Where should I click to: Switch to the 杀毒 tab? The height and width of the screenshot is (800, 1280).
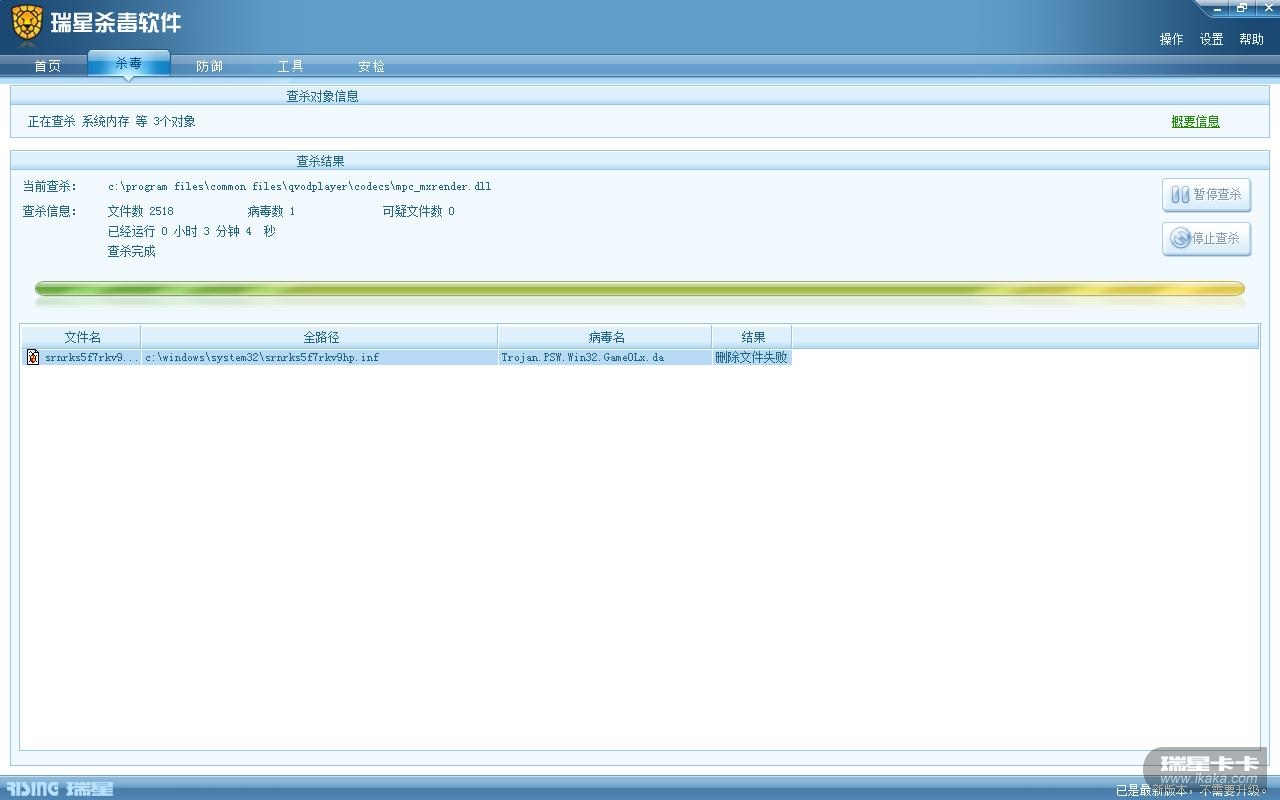click(x=128, y=63)
